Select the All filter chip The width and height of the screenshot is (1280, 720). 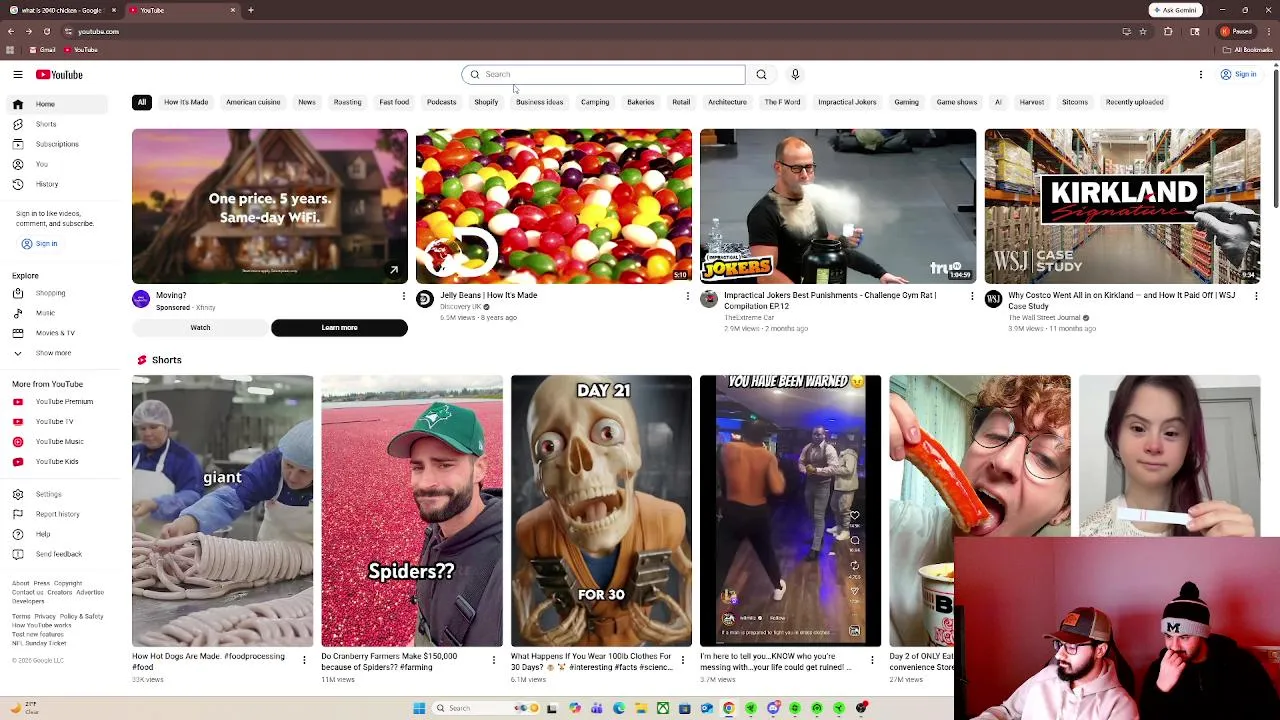pyautogui.click(x=142, y=102)
